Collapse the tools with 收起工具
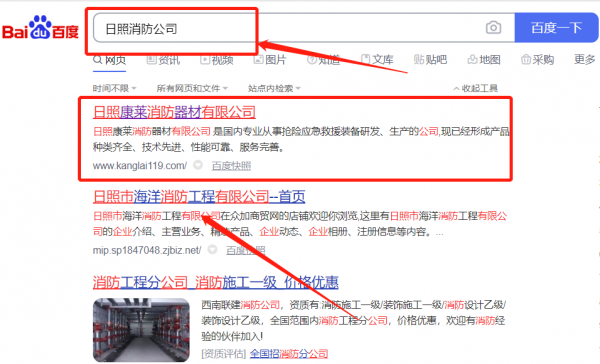 point(476,88)
